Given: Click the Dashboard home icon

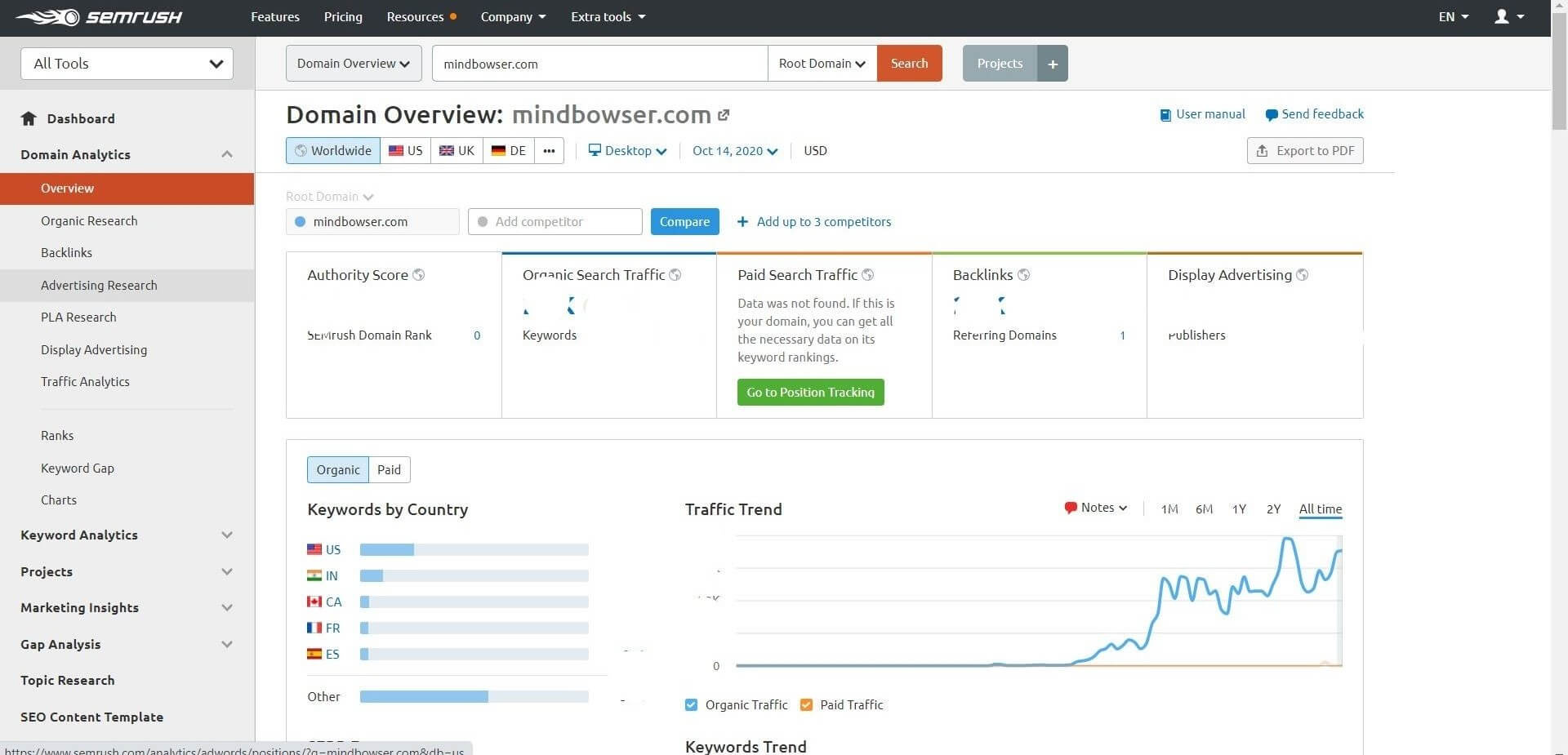Looking at the screenshot, I should [29, 118].
